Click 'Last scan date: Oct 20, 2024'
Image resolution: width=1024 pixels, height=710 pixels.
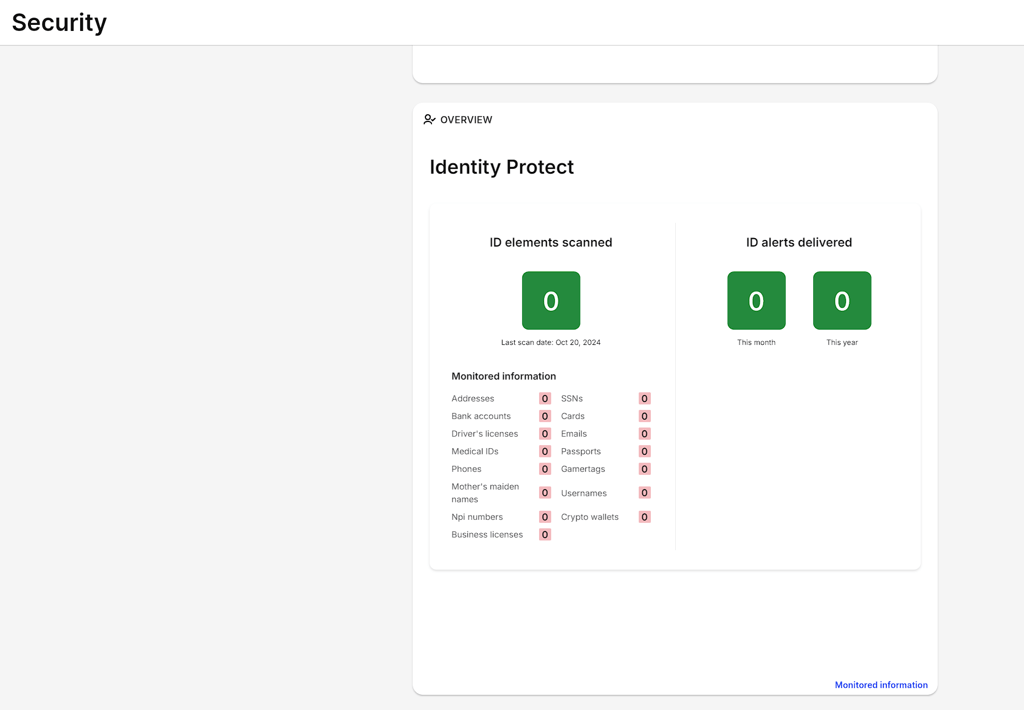551,342
